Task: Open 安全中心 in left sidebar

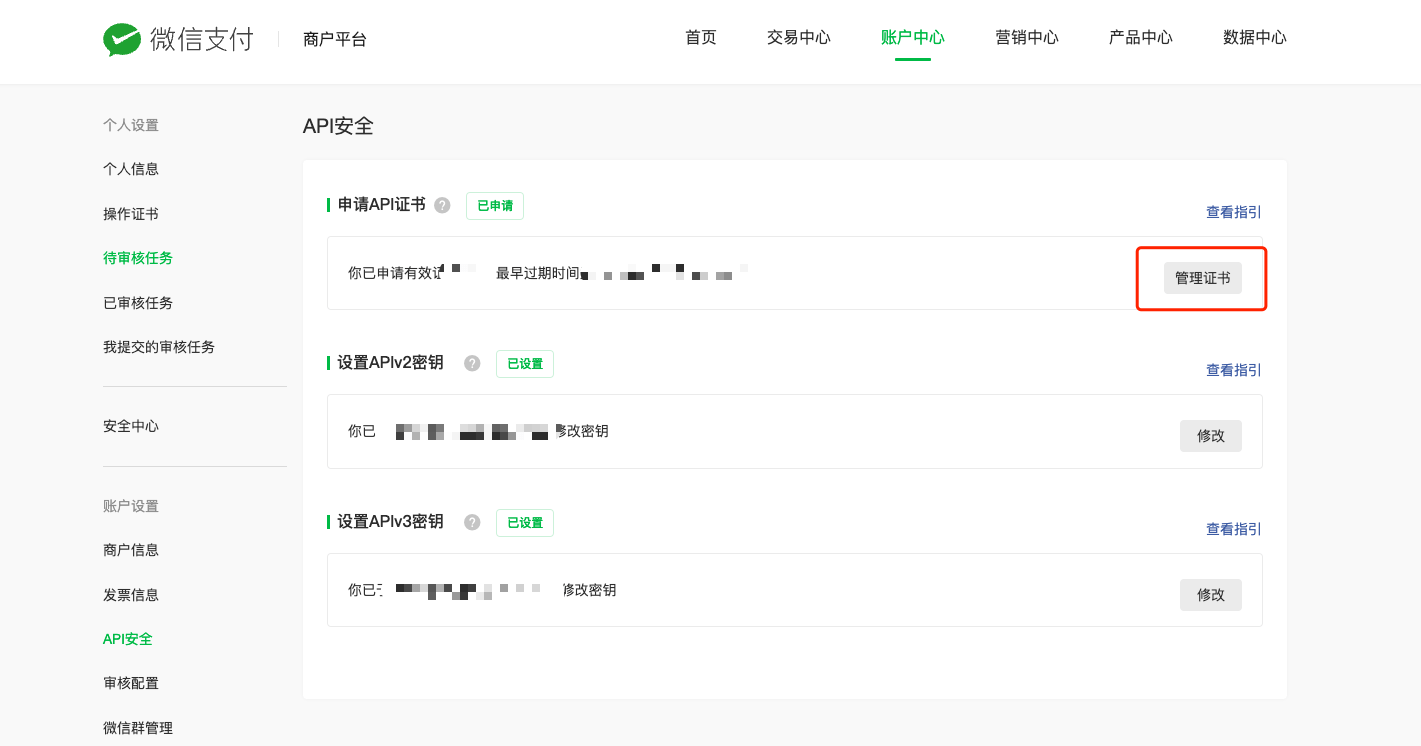Action: [131, 426]
